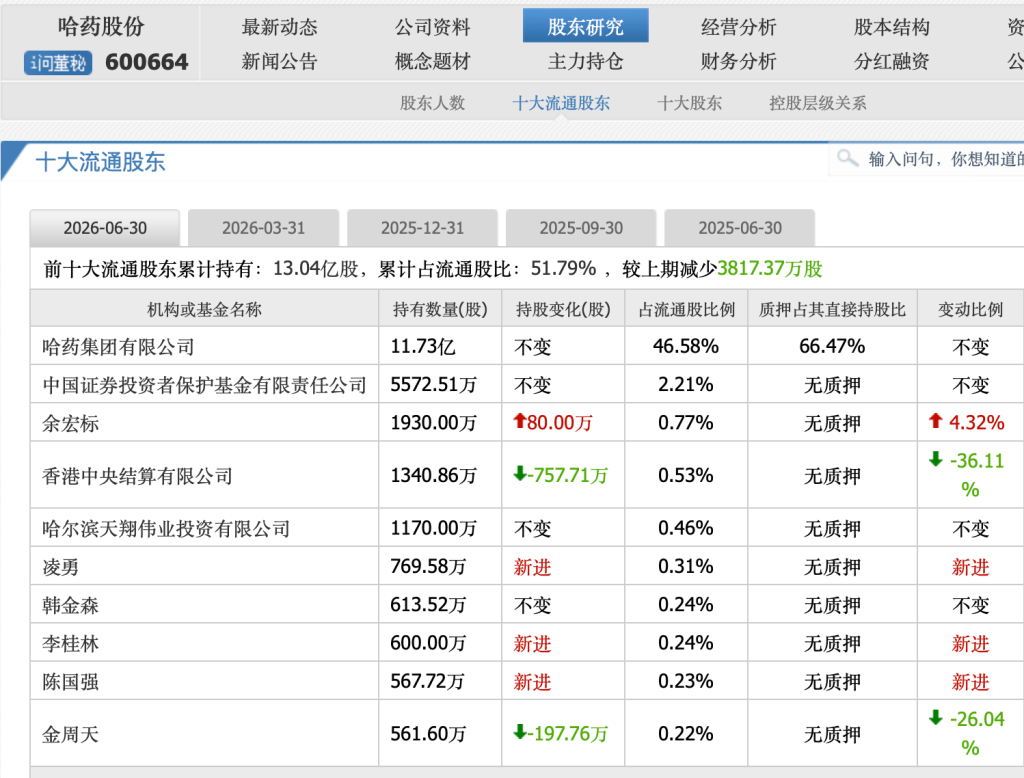The width and height of the screenshot is (1024, 778).
Task: Open the 经营分析 menu item
Action: coord(739,27)
